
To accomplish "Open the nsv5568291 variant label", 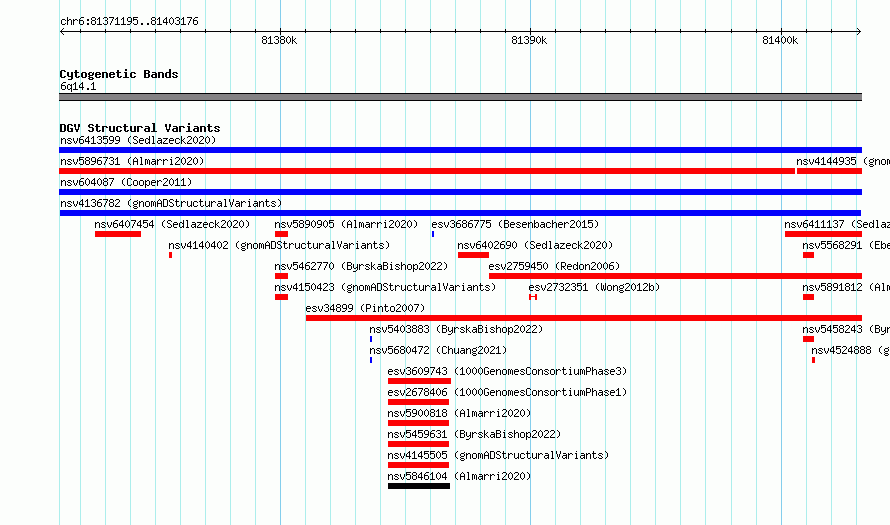I will (846, 245).
